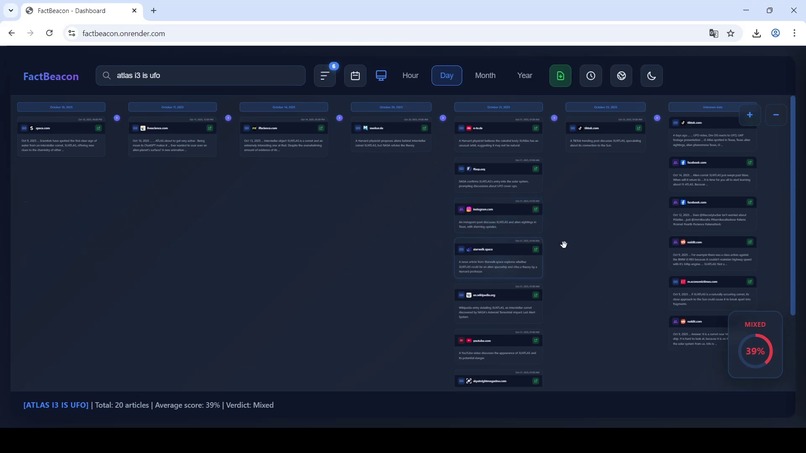The width and height of the screenshot is (806, 453).
Task: Zoom in the timeline with plus button
Action: [749, 115]
